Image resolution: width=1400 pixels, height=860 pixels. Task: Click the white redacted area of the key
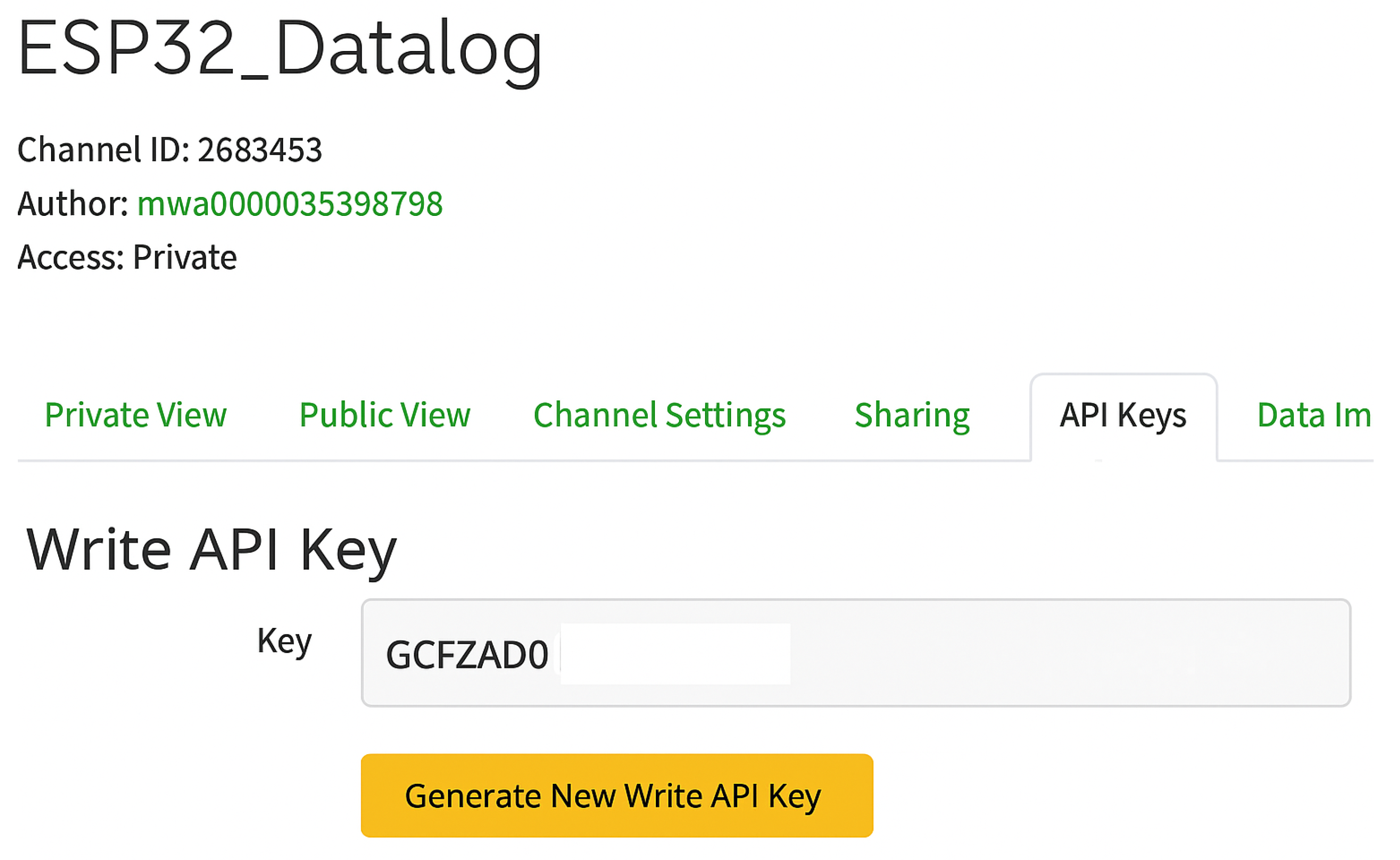(x=674, y=654)
